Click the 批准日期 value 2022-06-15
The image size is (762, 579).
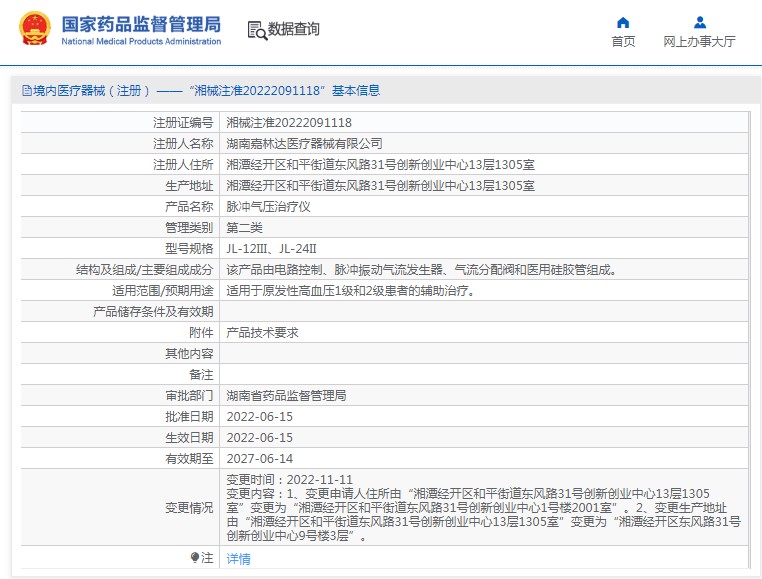(x=260, y=417)
